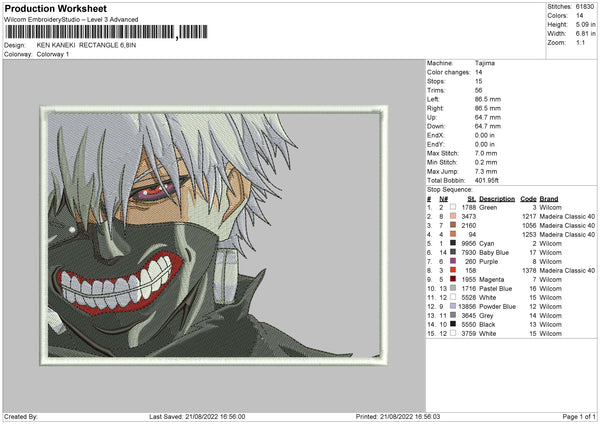600x424 pixels.
Task: Click 'Wilcom EmbroideryStudio – Level 3 Advanced' text
Action: point(71,20)
